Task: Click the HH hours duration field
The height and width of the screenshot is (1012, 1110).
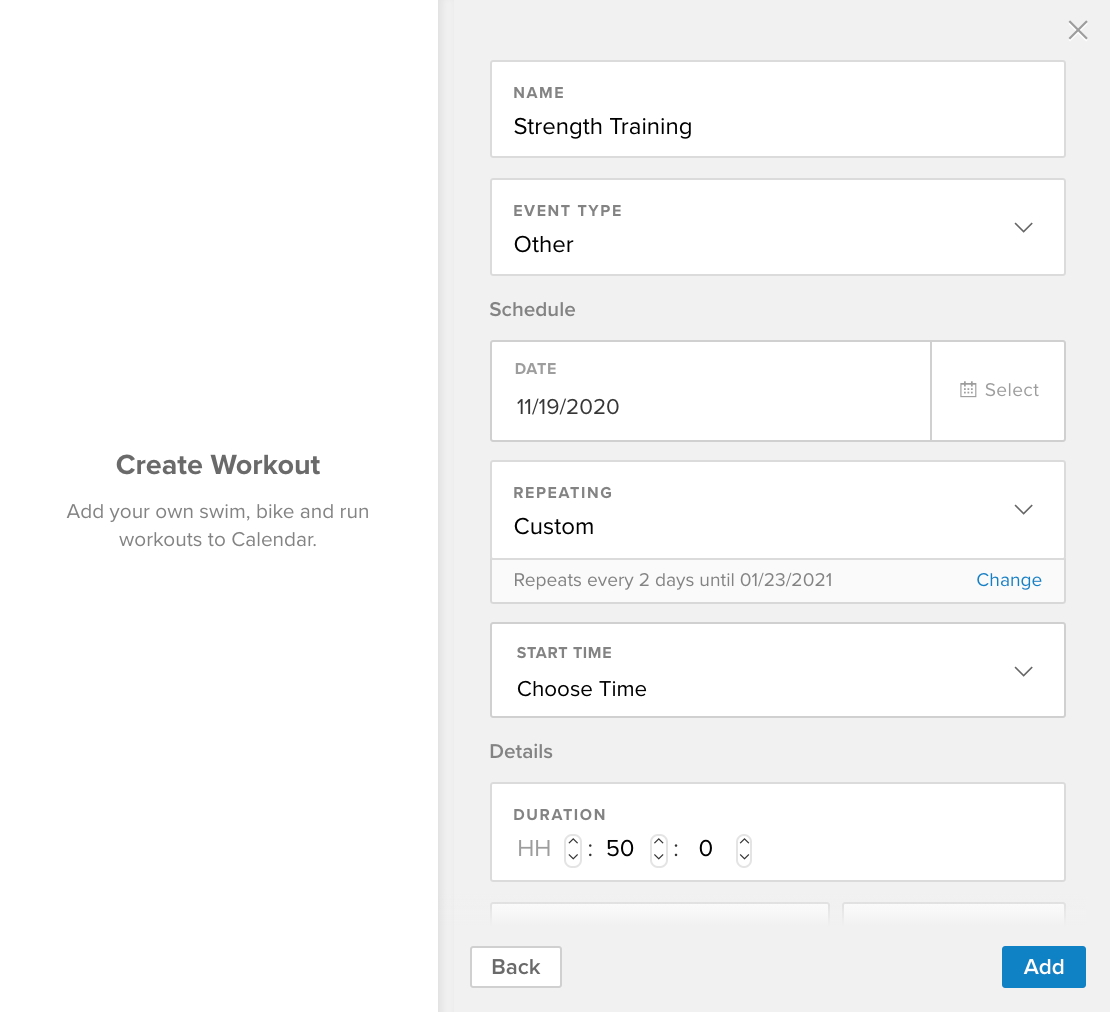Action: coord(534,847)
